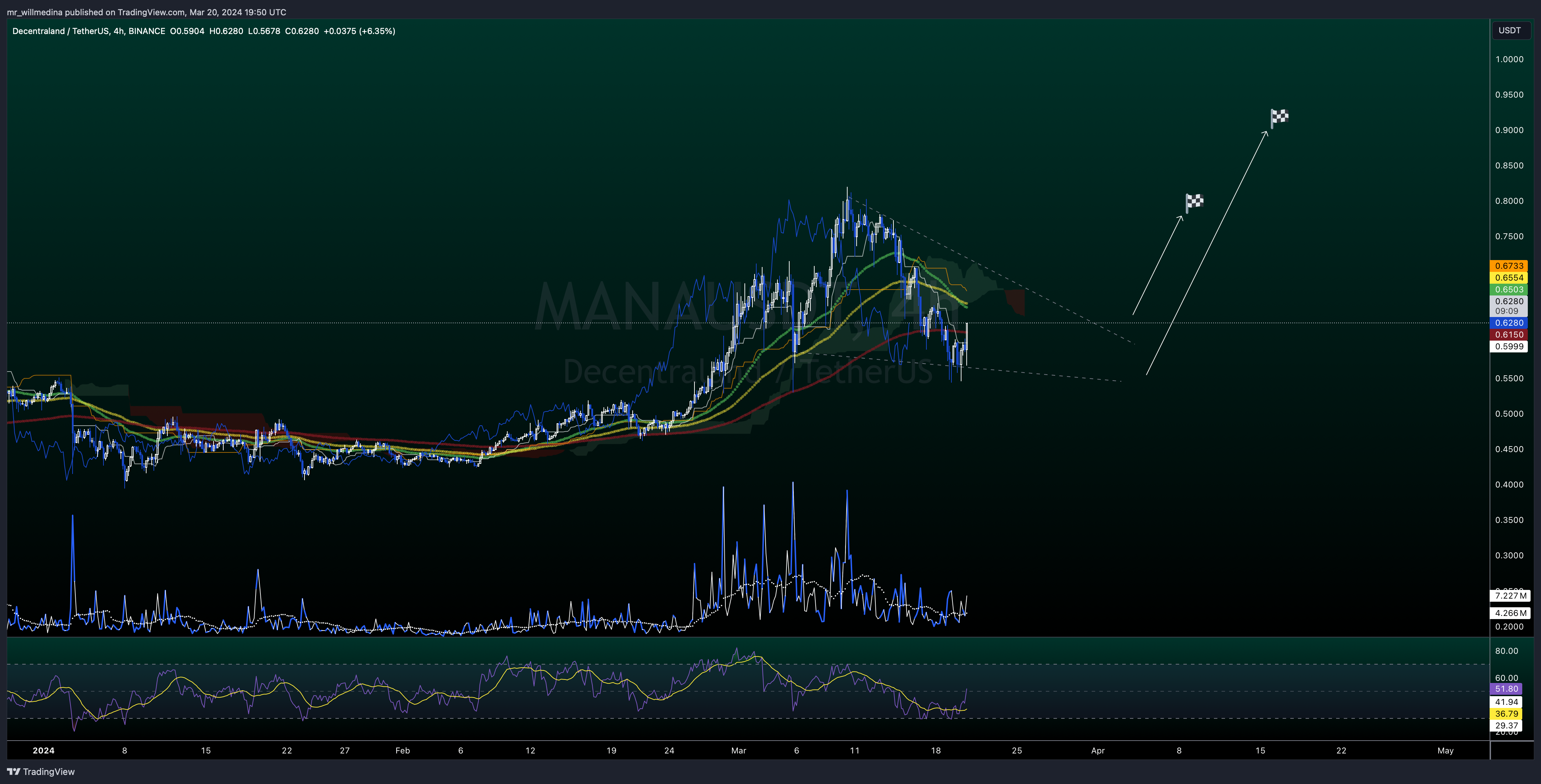Click the green 0.6503 price tag

click(1509, 290)
